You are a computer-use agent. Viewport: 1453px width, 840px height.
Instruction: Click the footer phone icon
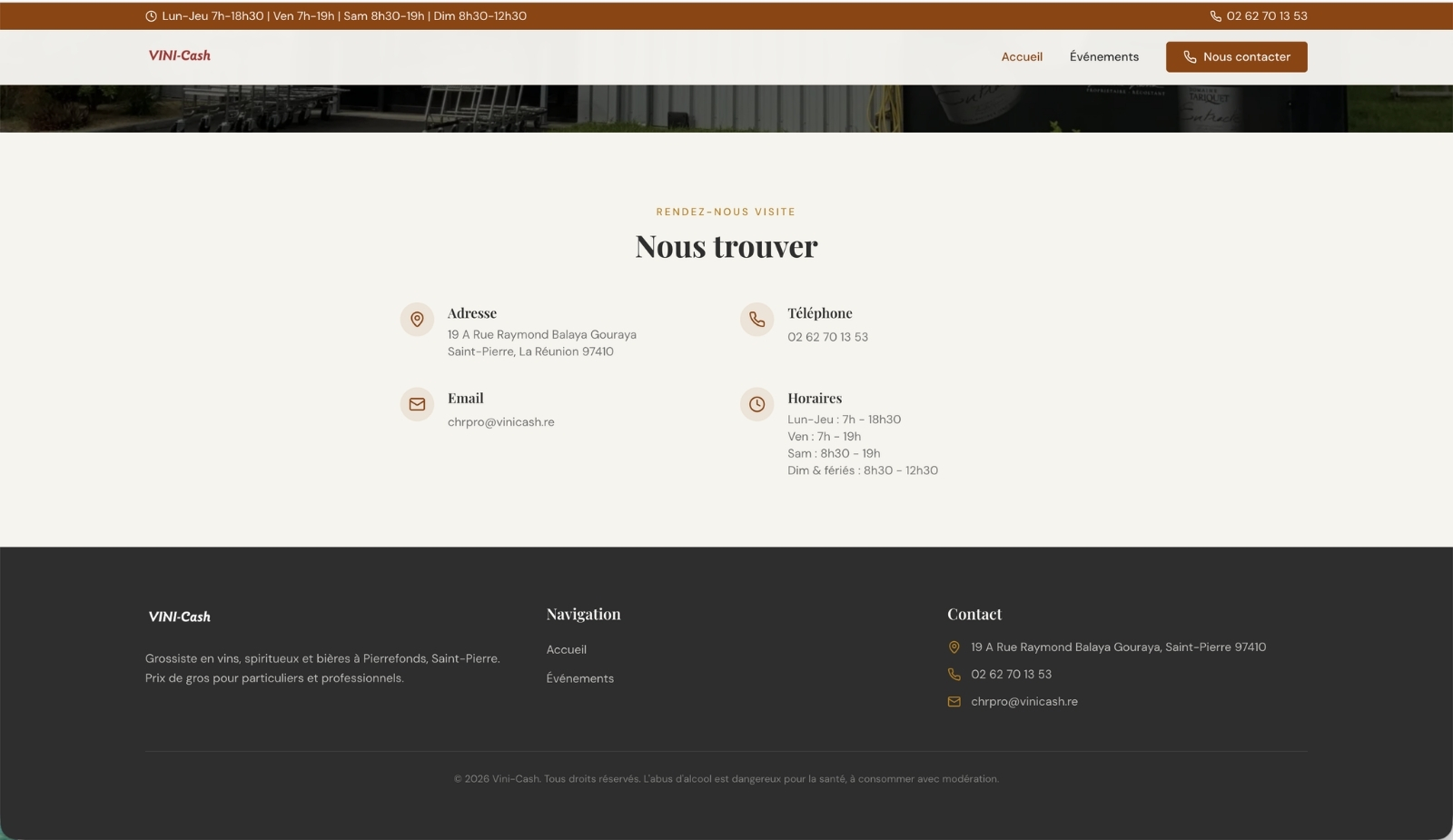coord(954,675)
